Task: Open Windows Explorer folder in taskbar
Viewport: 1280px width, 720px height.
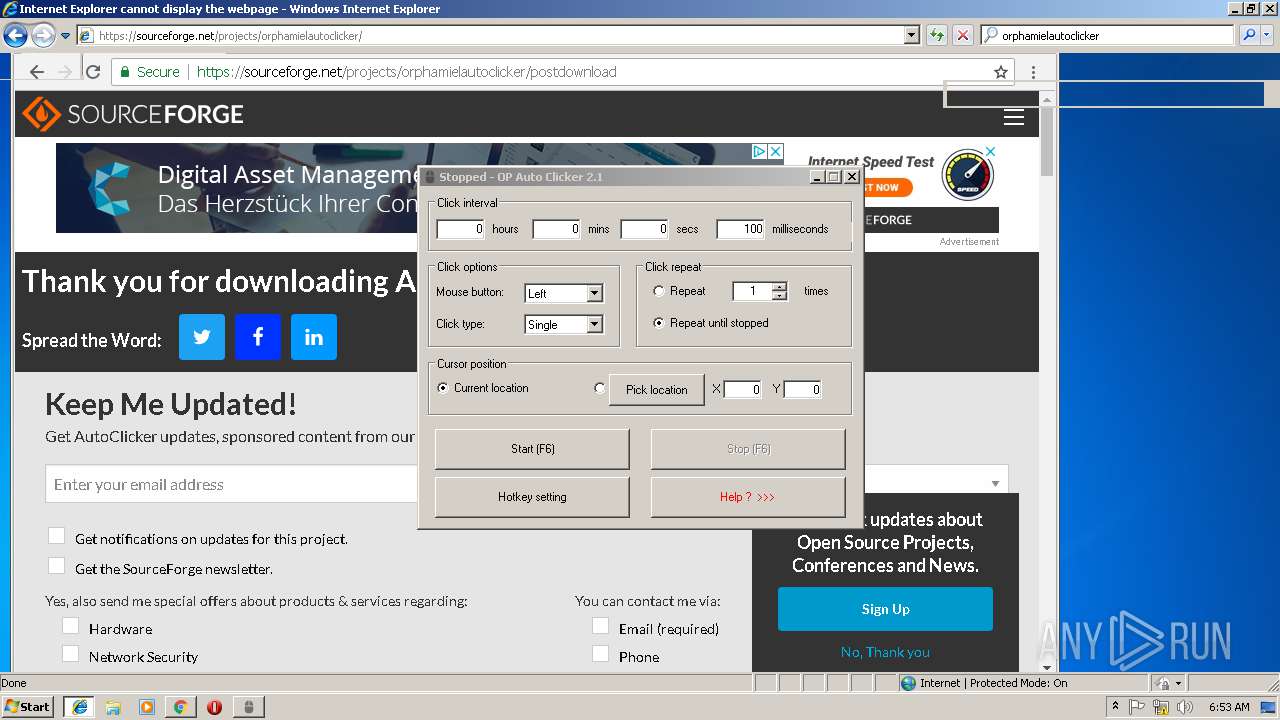Action: point(113,707)
